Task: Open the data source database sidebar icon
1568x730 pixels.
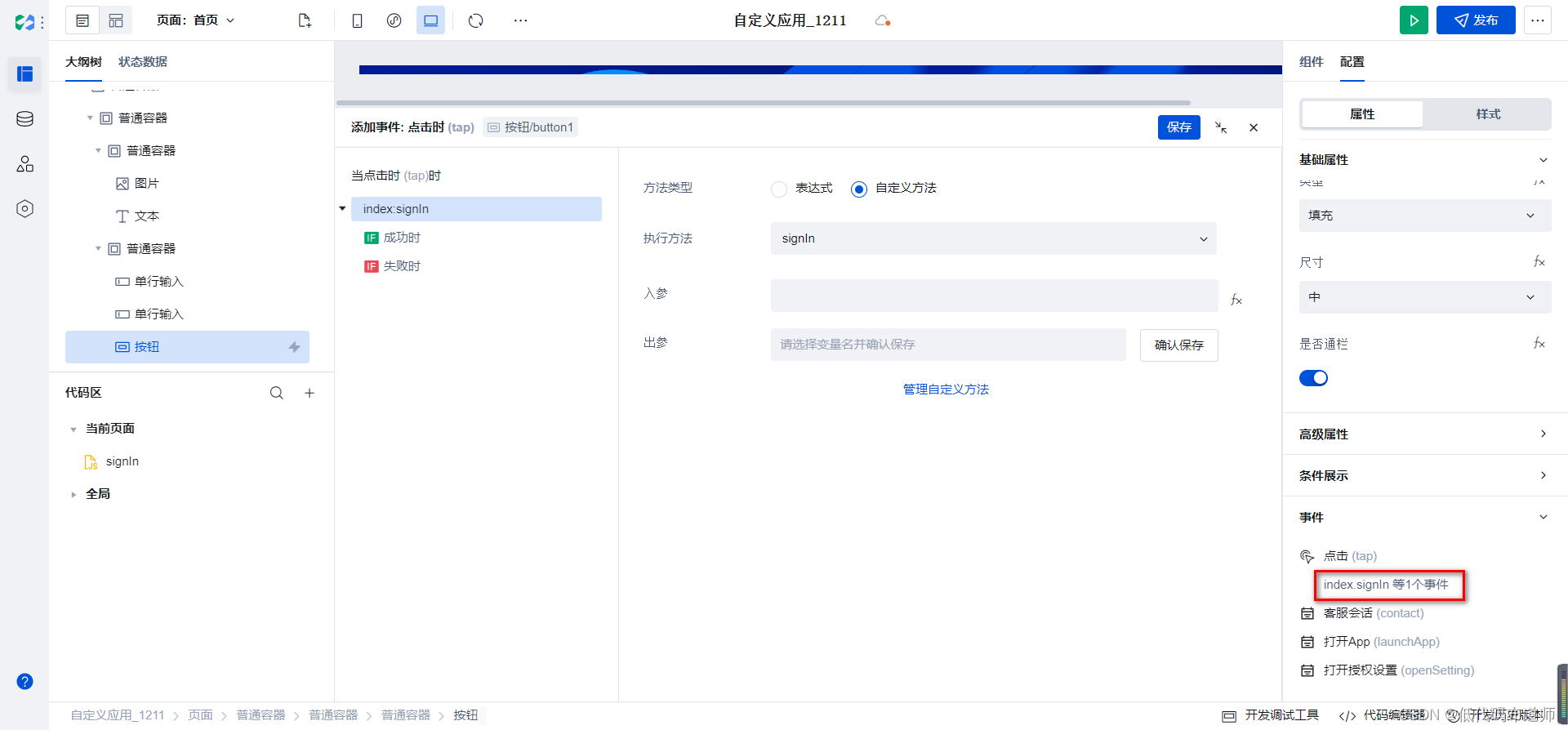Action: [x=24, y=119]
